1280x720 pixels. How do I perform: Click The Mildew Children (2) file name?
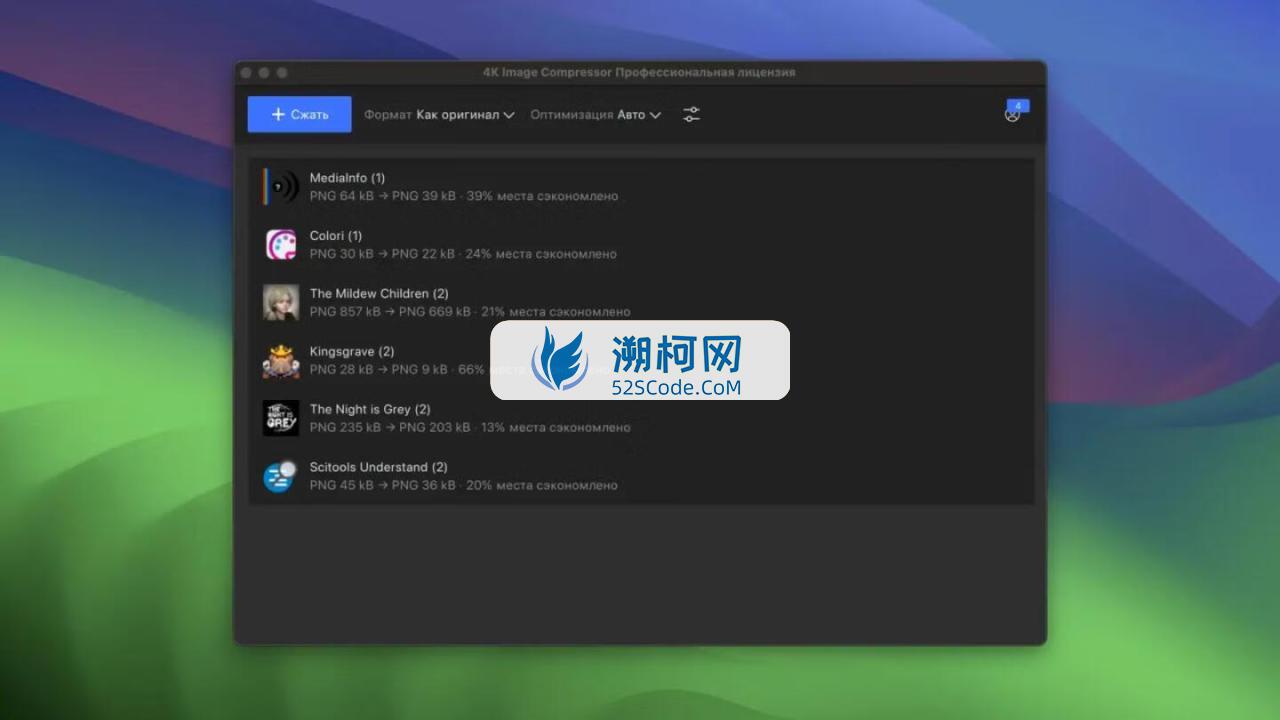[x=379, y=294]
